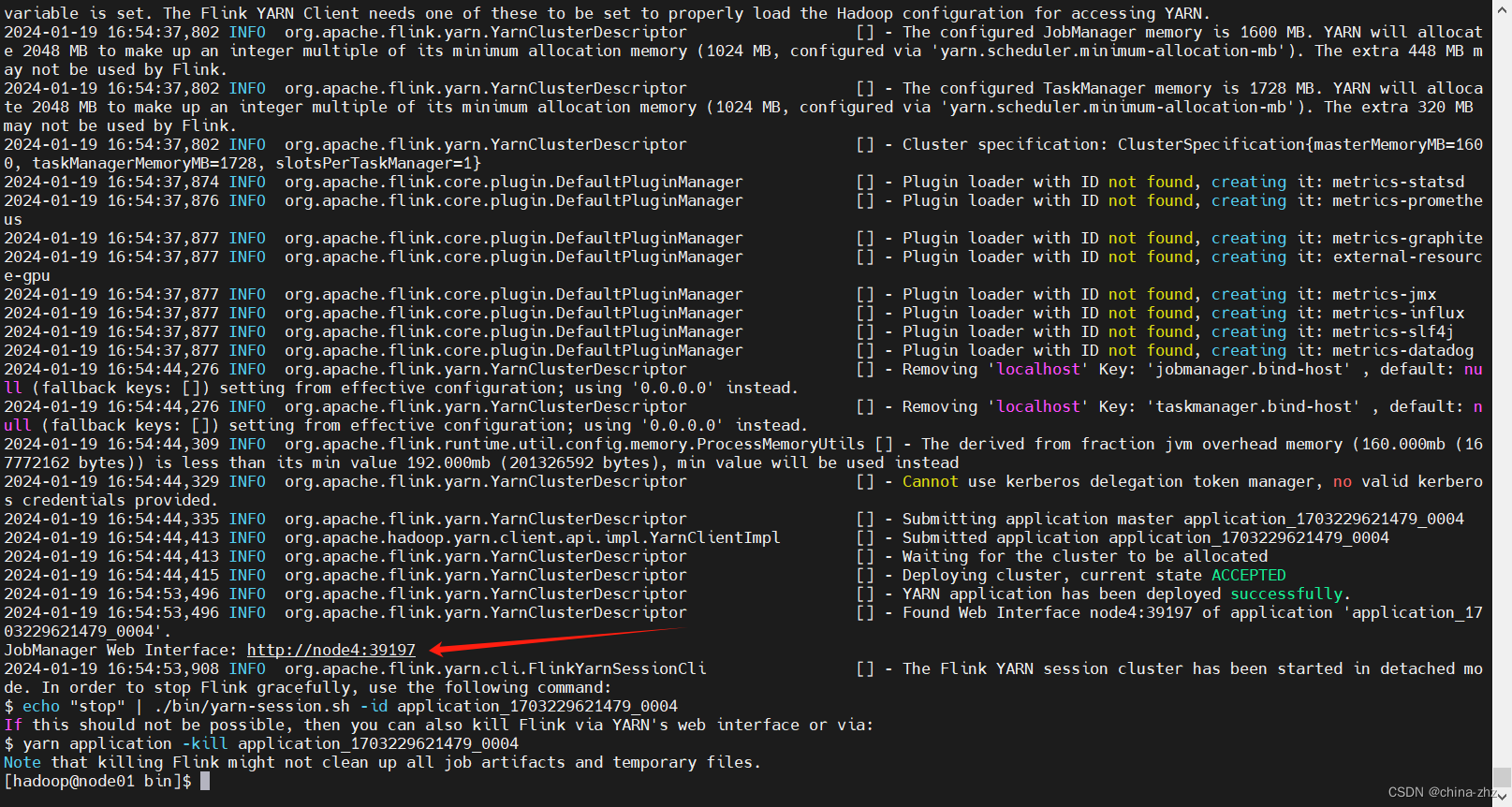Click 'Waiting for the cluster to be allocated'
Image resolution: width=1512 pixels, height=807 pixels.
1085,556
